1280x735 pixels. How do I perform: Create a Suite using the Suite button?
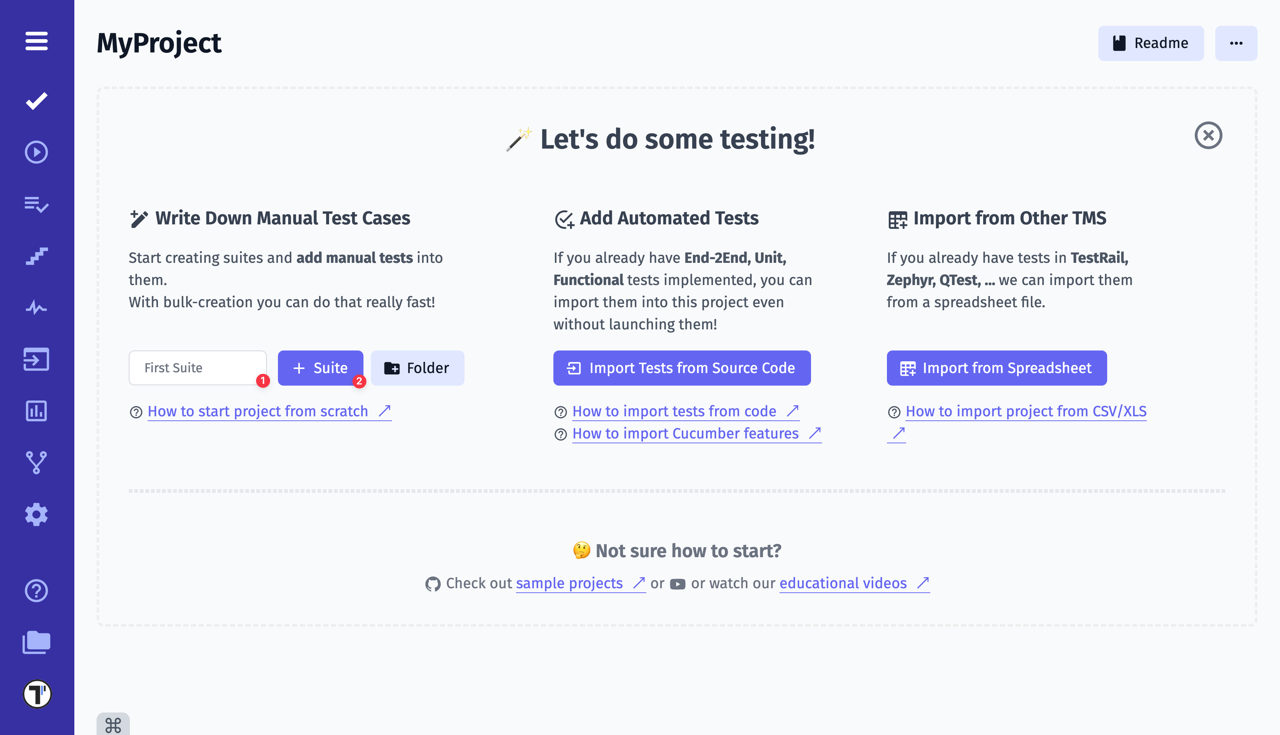point(320,368)
